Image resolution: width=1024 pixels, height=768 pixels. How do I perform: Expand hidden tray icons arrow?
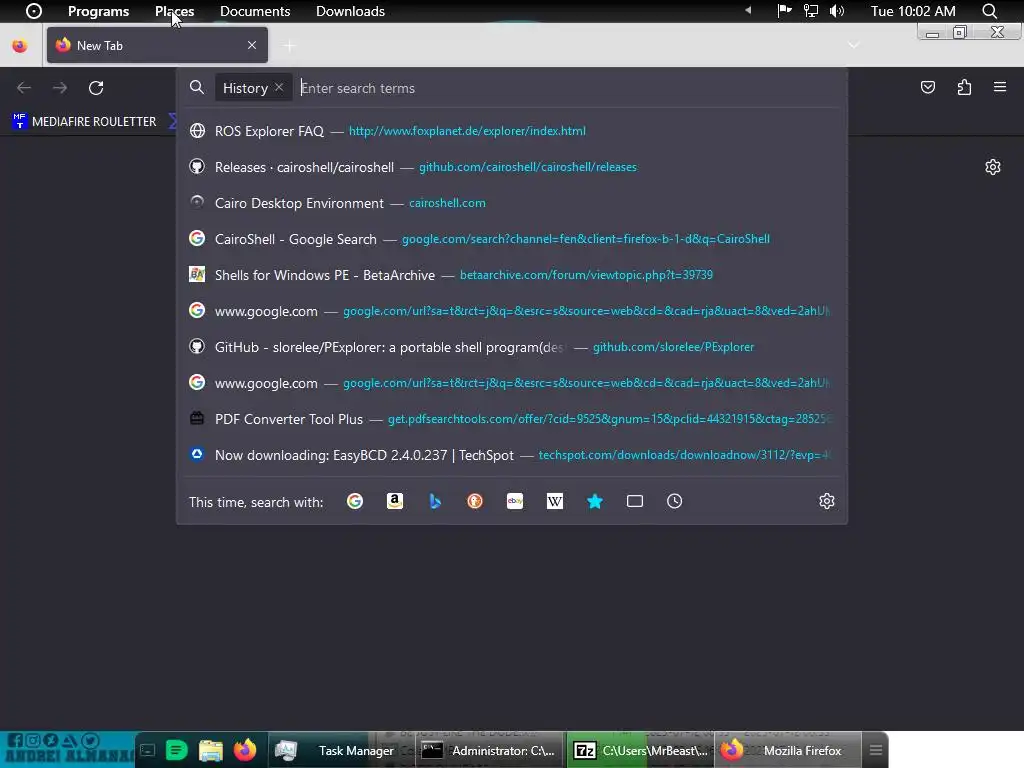[748, 10]
